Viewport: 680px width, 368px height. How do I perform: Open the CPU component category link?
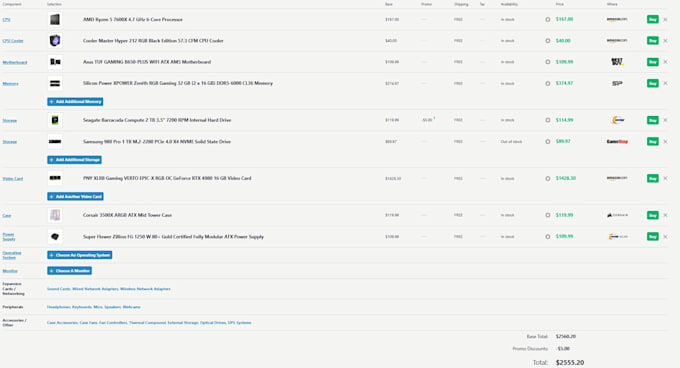coord(7,20)
